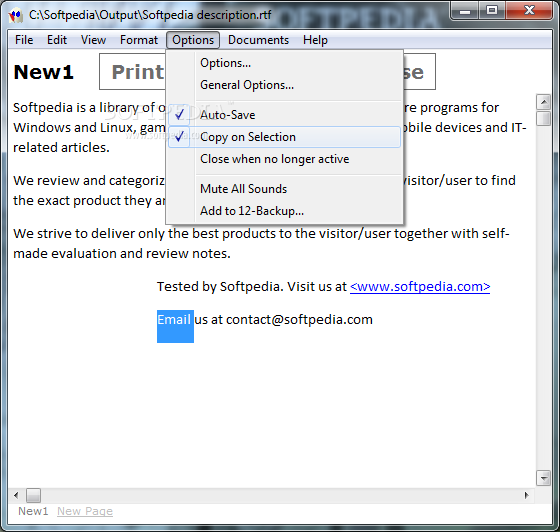560x532 pixels.
Task: Click the vertical scrollbar up arrow
Action: click(543, 102)
